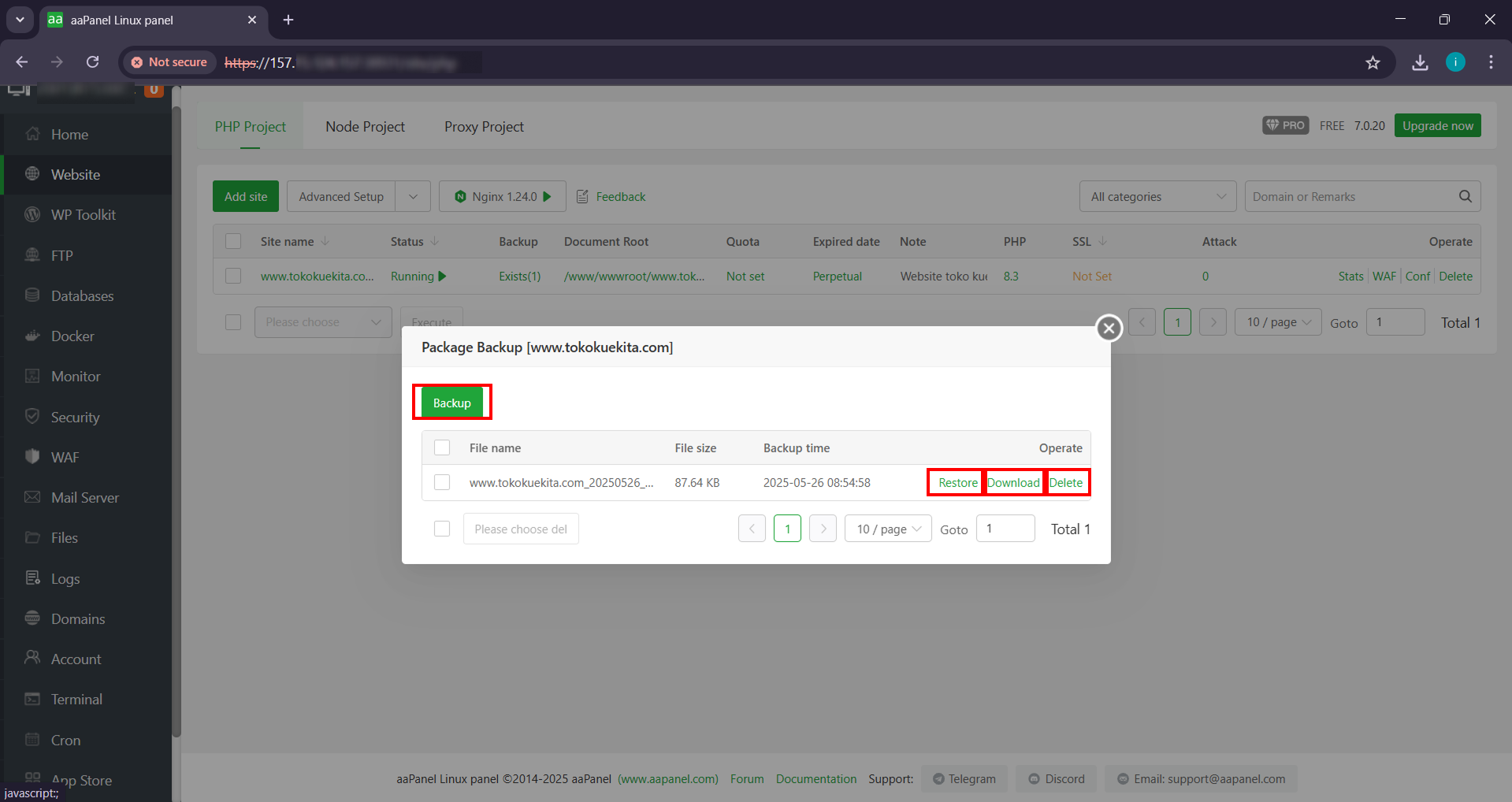
Task: Check the bottom batch-delete checkbox in dialog
Action: tap(442, 529)
